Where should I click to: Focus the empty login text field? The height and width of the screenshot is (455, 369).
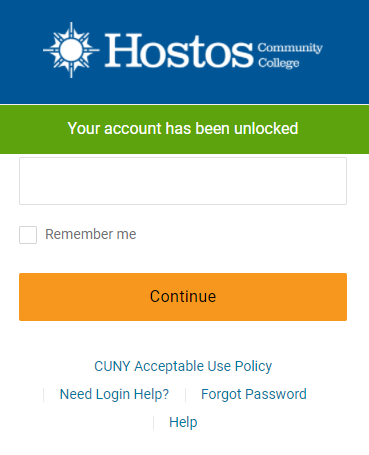(183, 181)
